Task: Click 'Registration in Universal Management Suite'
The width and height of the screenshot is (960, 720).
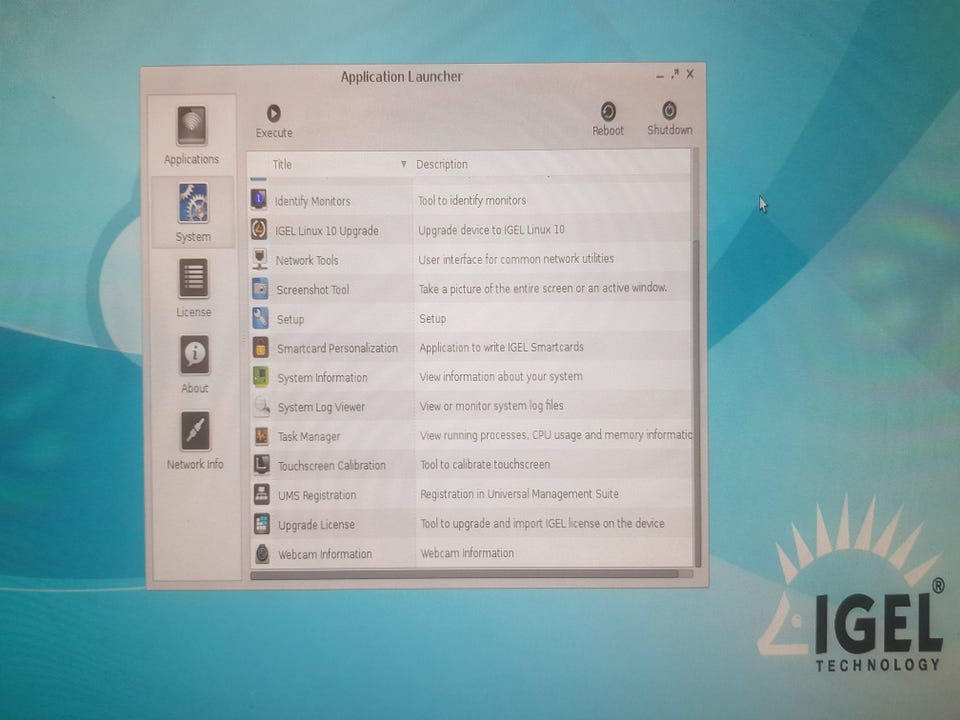Action: pos(519,494)
